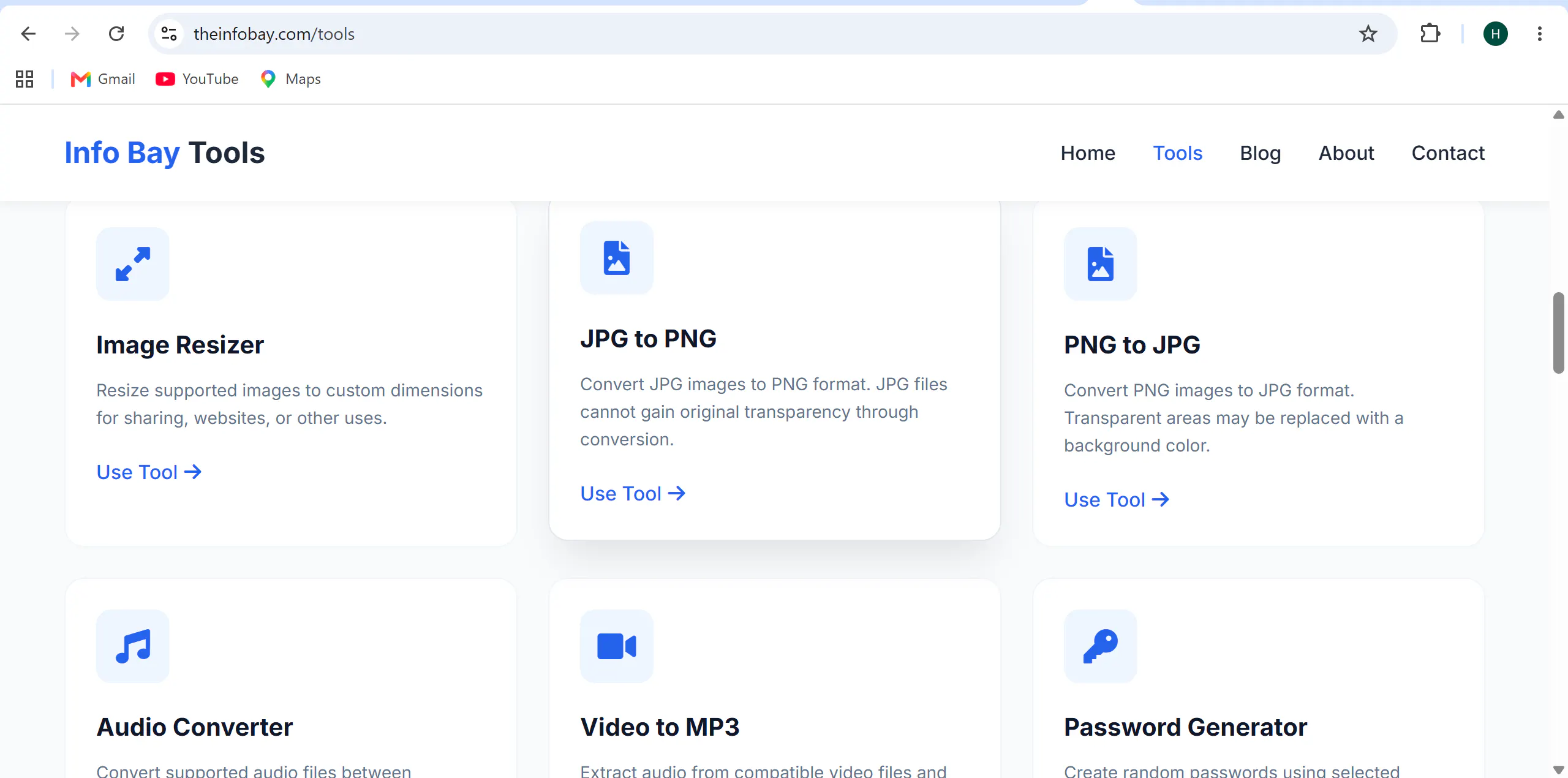This screenshot has height=778, width=1568.
Task: Click the scrollbar up arrow
Action: tap(1559, 115)
